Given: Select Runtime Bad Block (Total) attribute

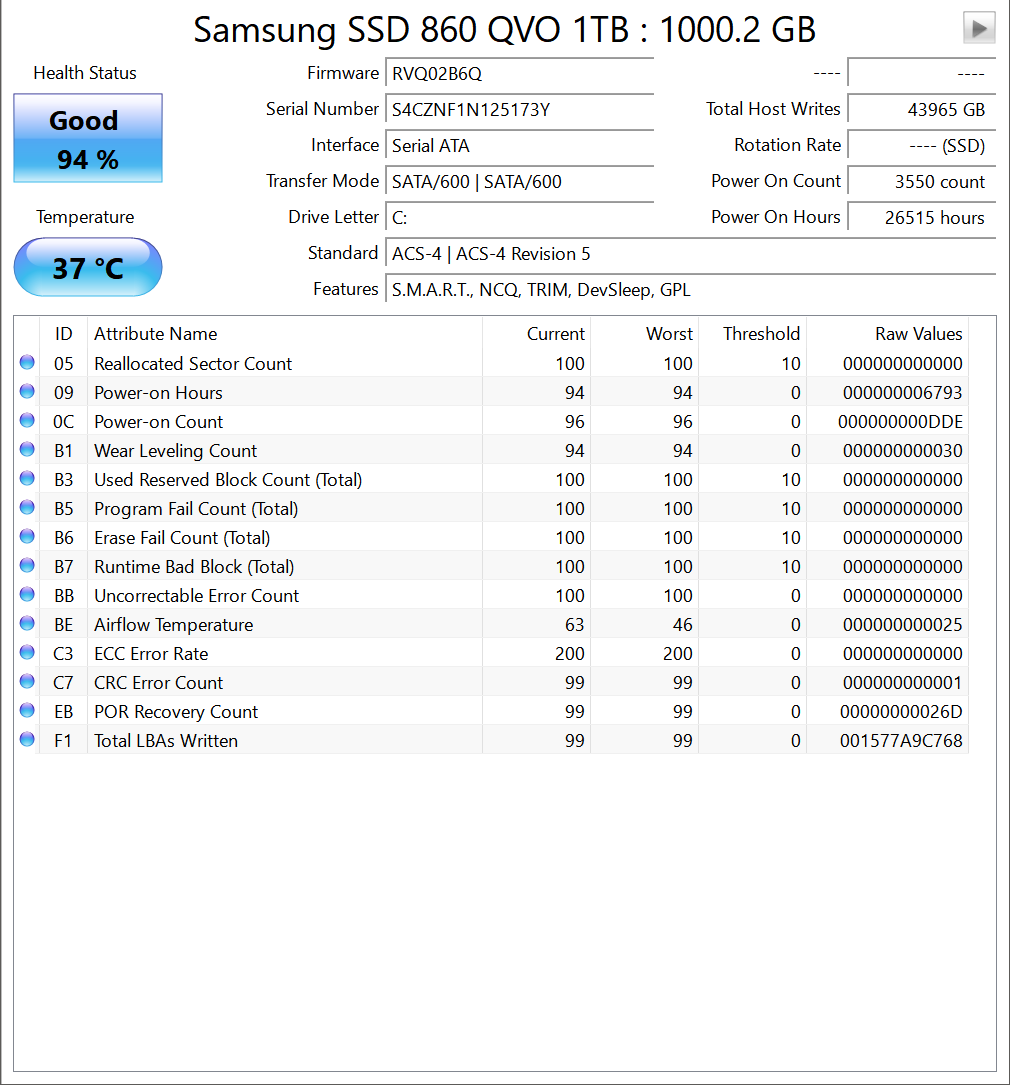Looking at the screenshot, I should [x=194, y=567].
